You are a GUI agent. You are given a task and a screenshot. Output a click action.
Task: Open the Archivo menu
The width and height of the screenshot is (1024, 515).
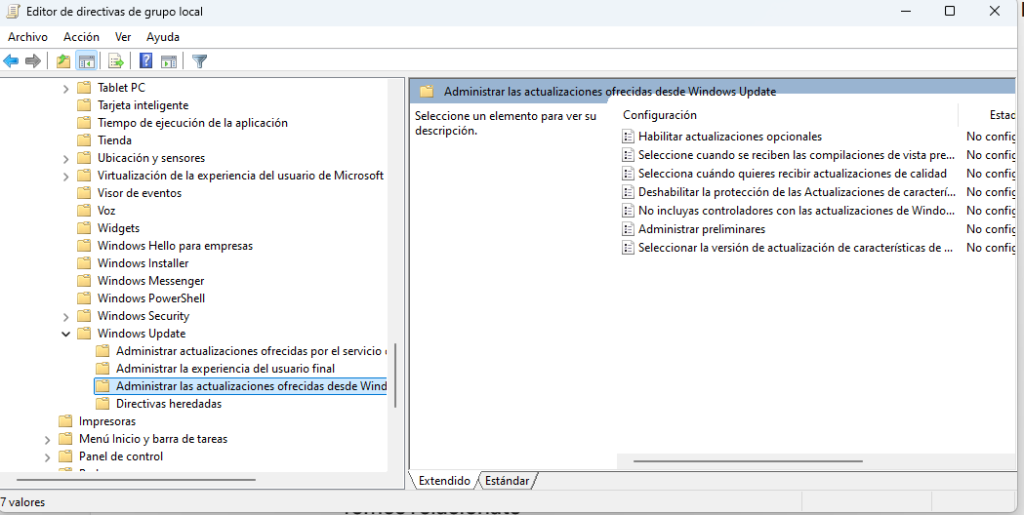28,37
